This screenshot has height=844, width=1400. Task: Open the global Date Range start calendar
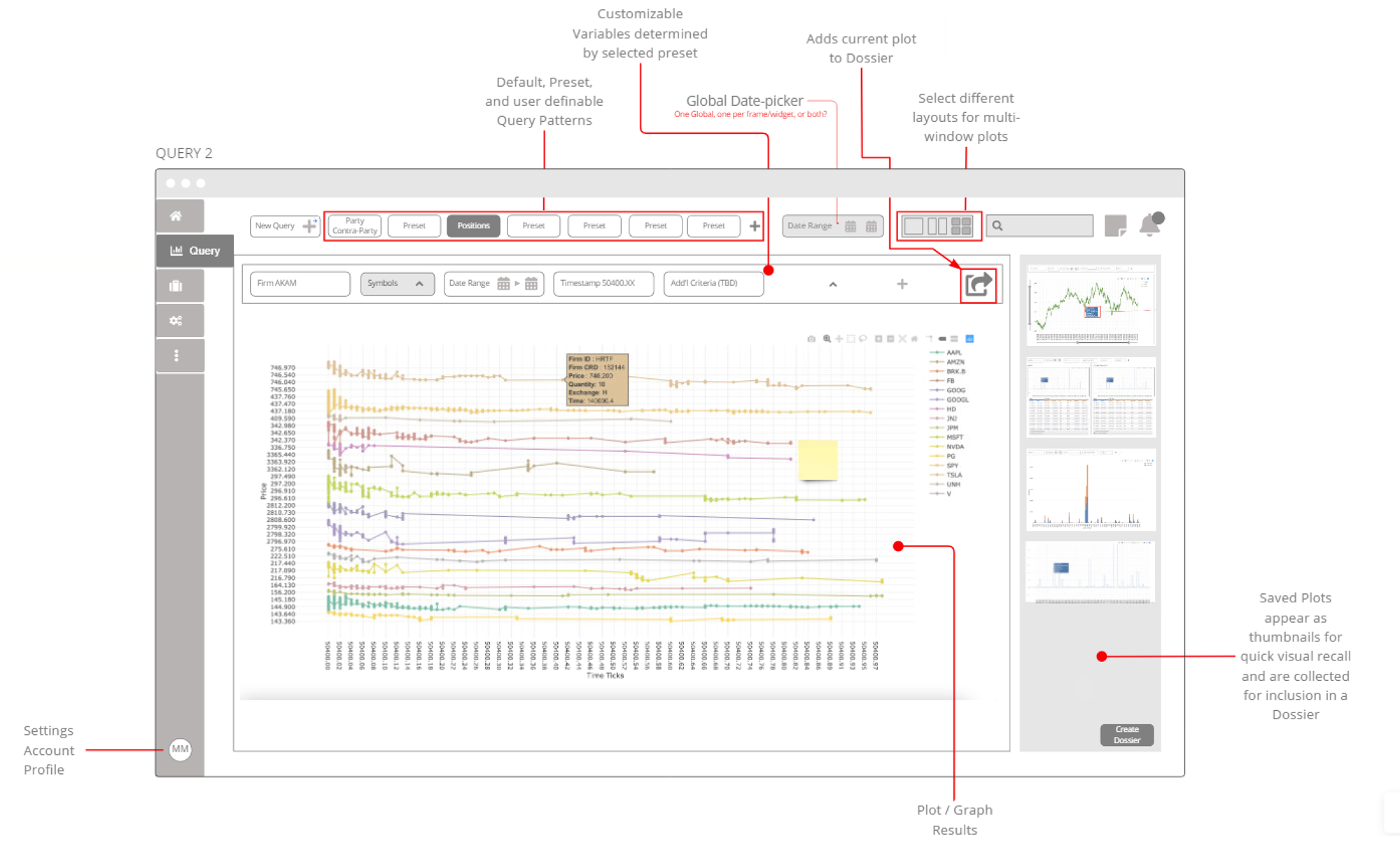point(850,226)
